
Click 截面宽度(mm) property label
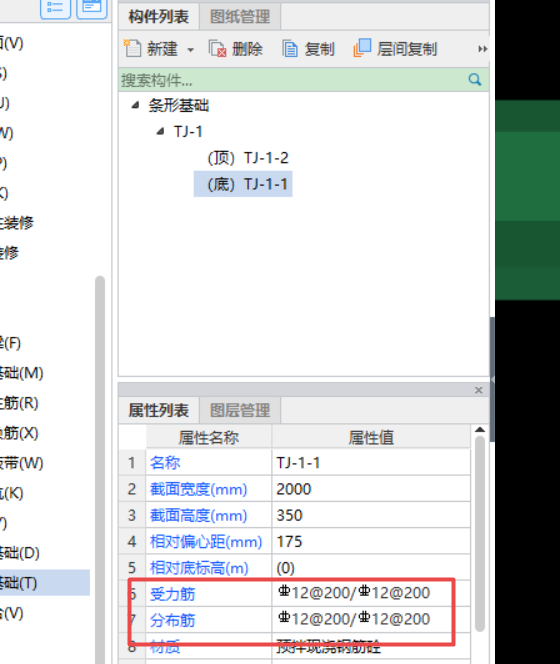click(198, 490)
